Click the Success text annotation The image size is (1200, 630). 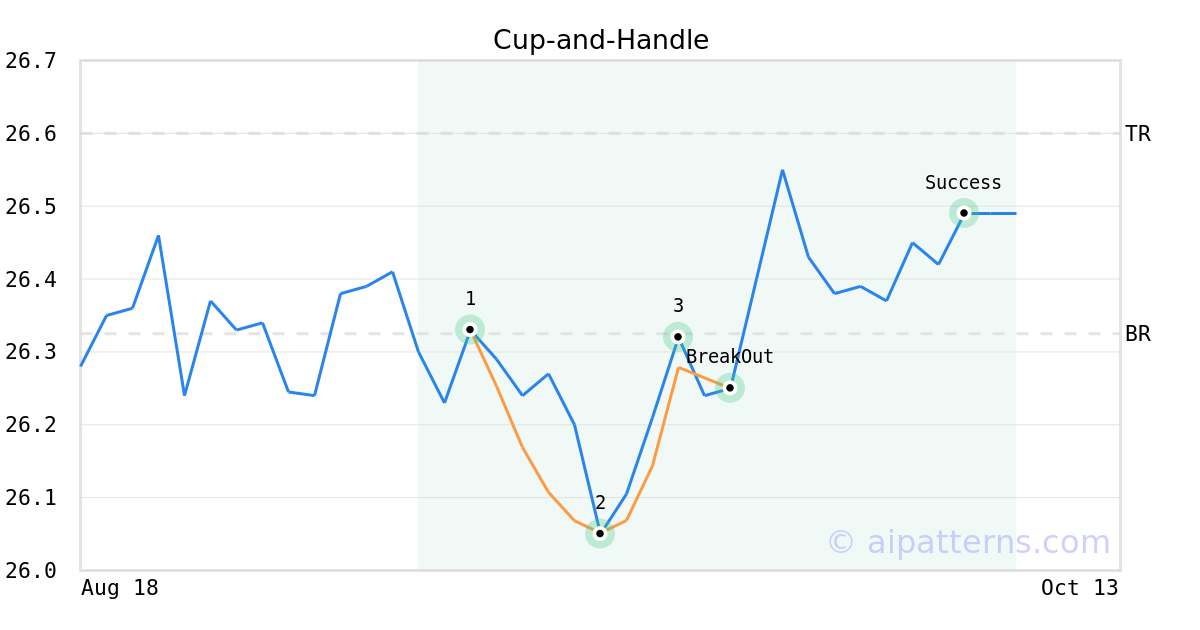963,183
